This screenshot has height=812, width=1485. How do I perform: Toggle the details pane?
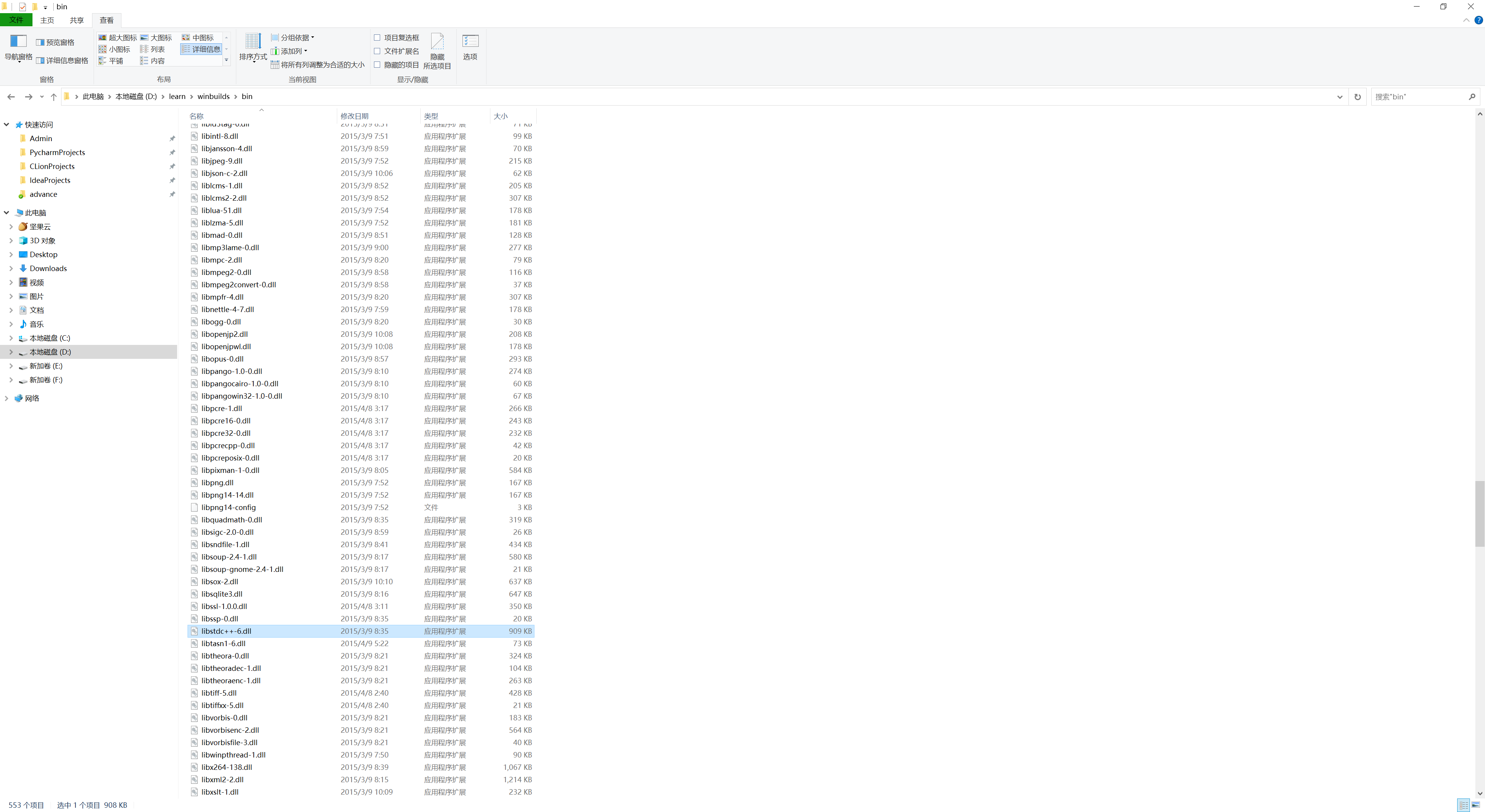62,60
